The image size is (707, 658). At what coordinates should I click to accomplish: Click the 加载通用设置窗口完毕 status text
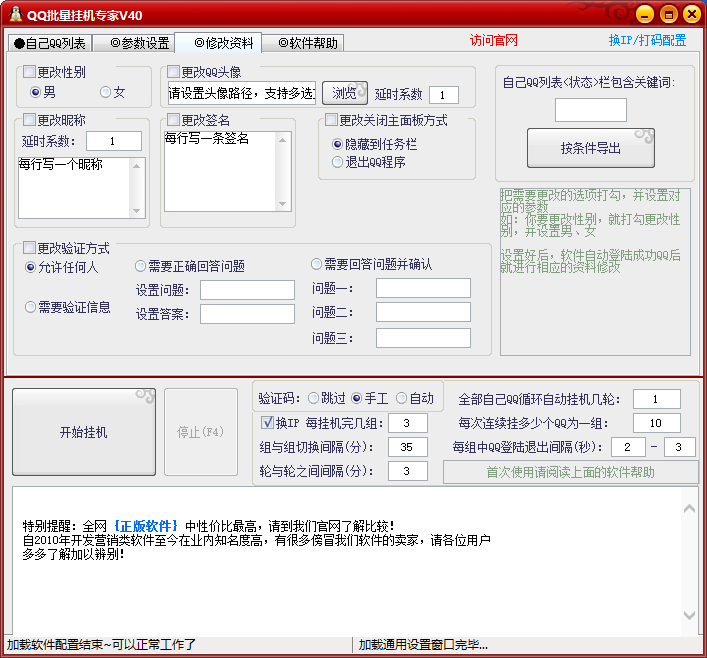tap(423, 644)
